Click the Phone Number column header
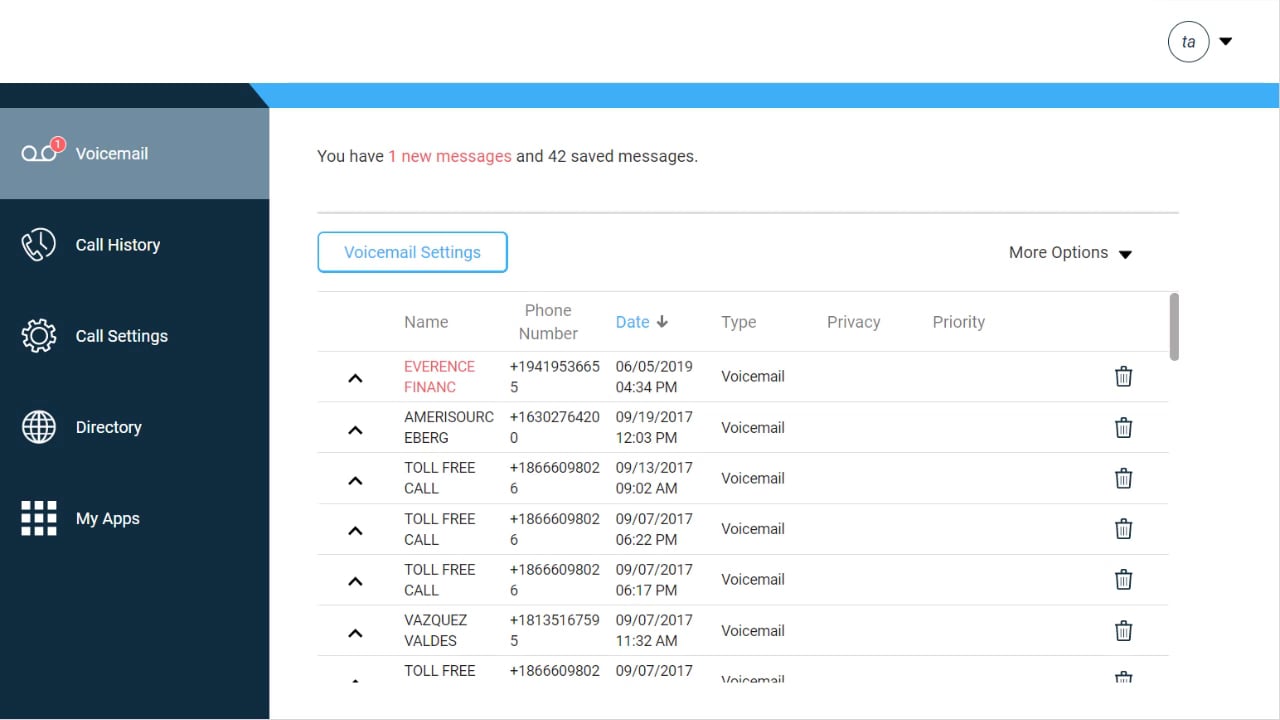1280x720 pixels. (548, 322)
